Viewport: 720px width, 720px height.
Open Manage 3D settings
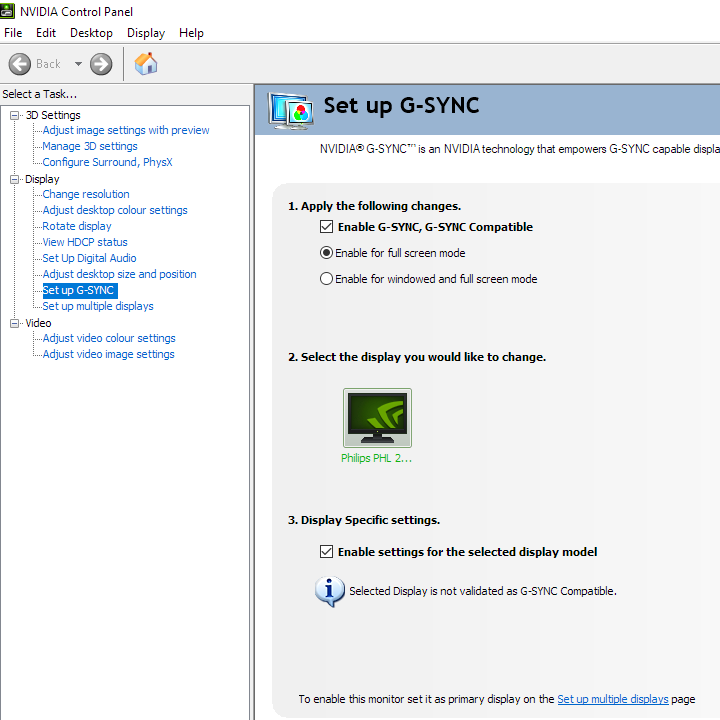90,146
